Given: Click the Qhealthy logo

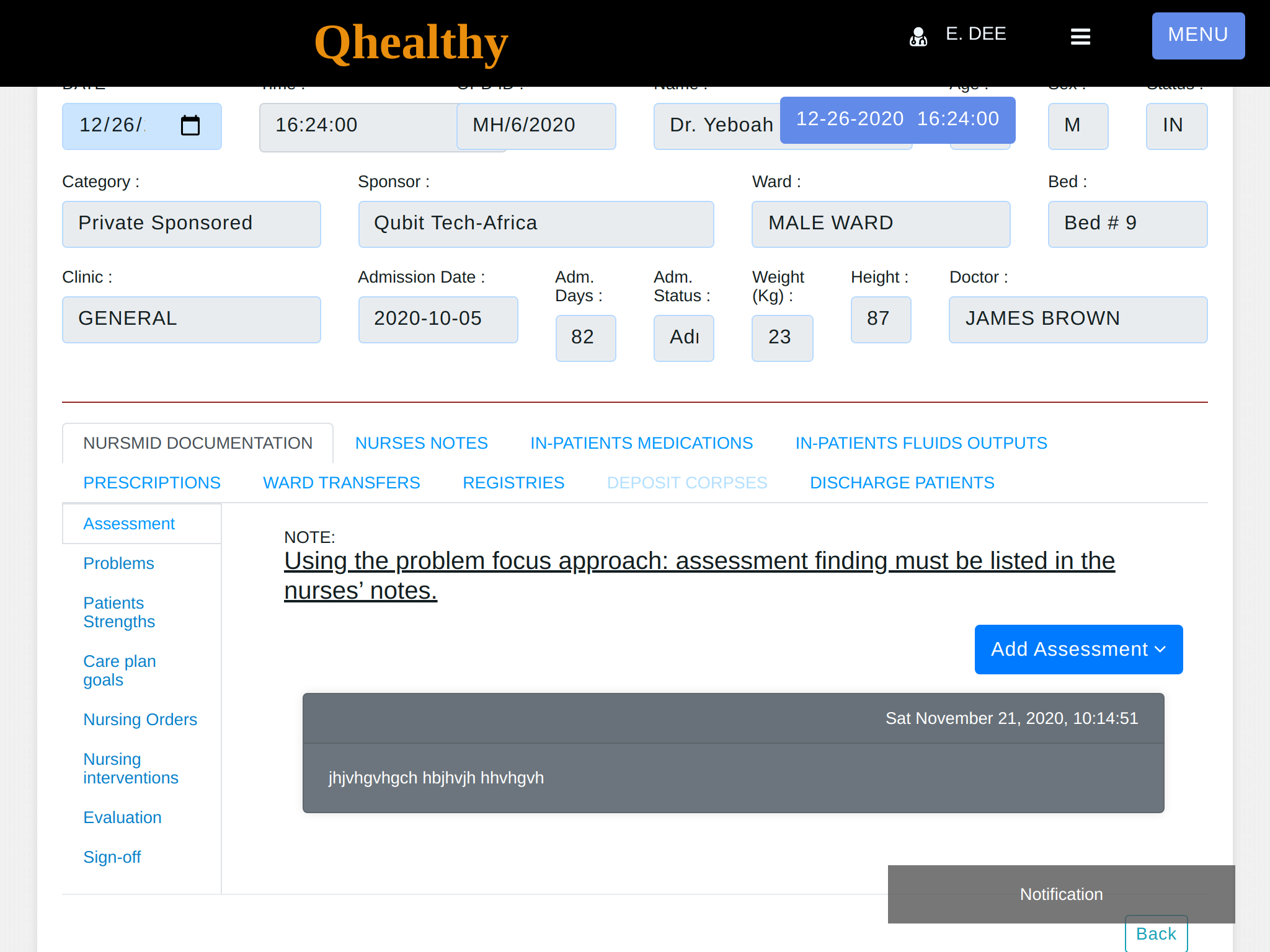Looking at the screenshot, I should [411, 43].
